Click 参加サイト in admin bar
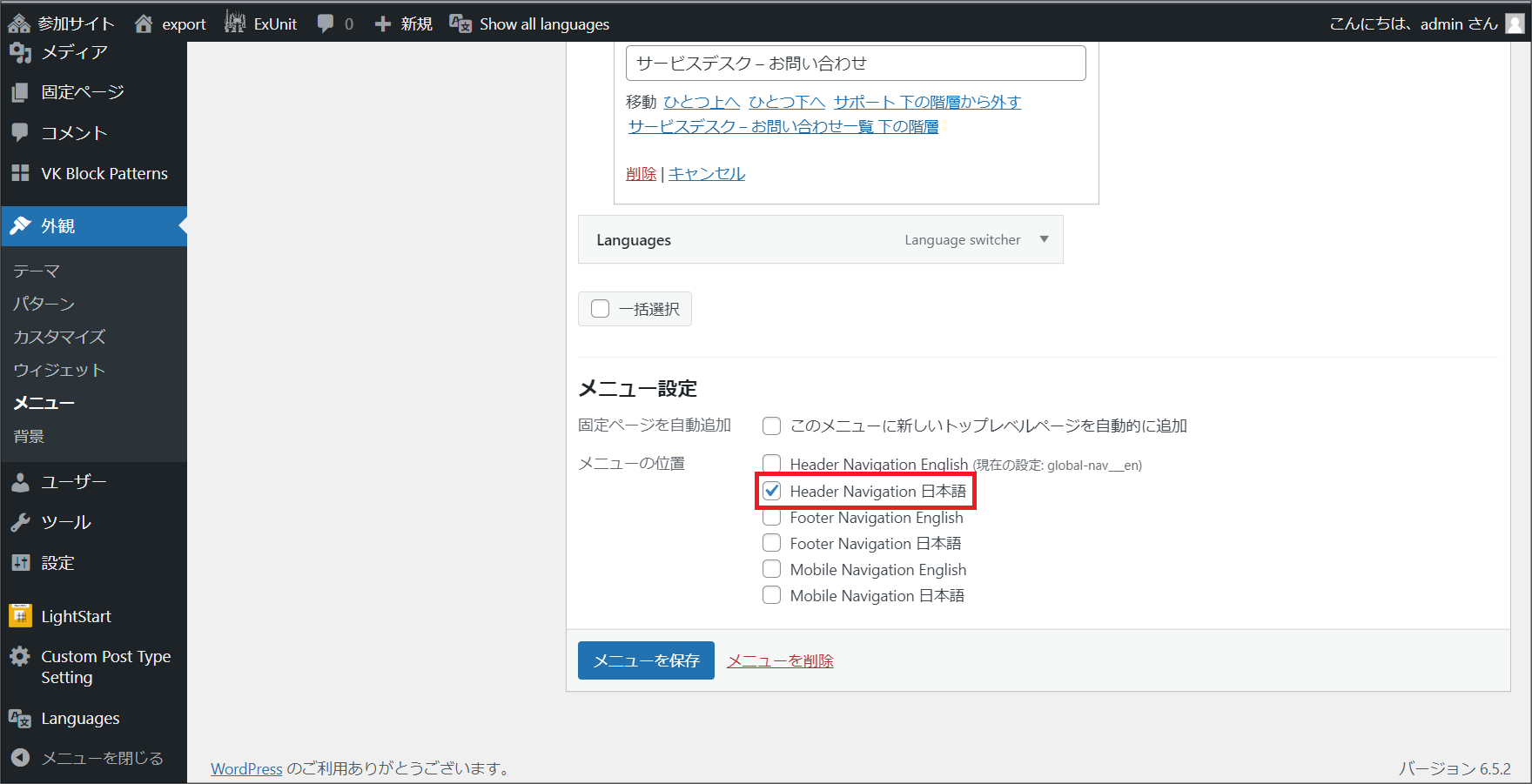Screen dimensions: 1532x784 tap(76, 23)
